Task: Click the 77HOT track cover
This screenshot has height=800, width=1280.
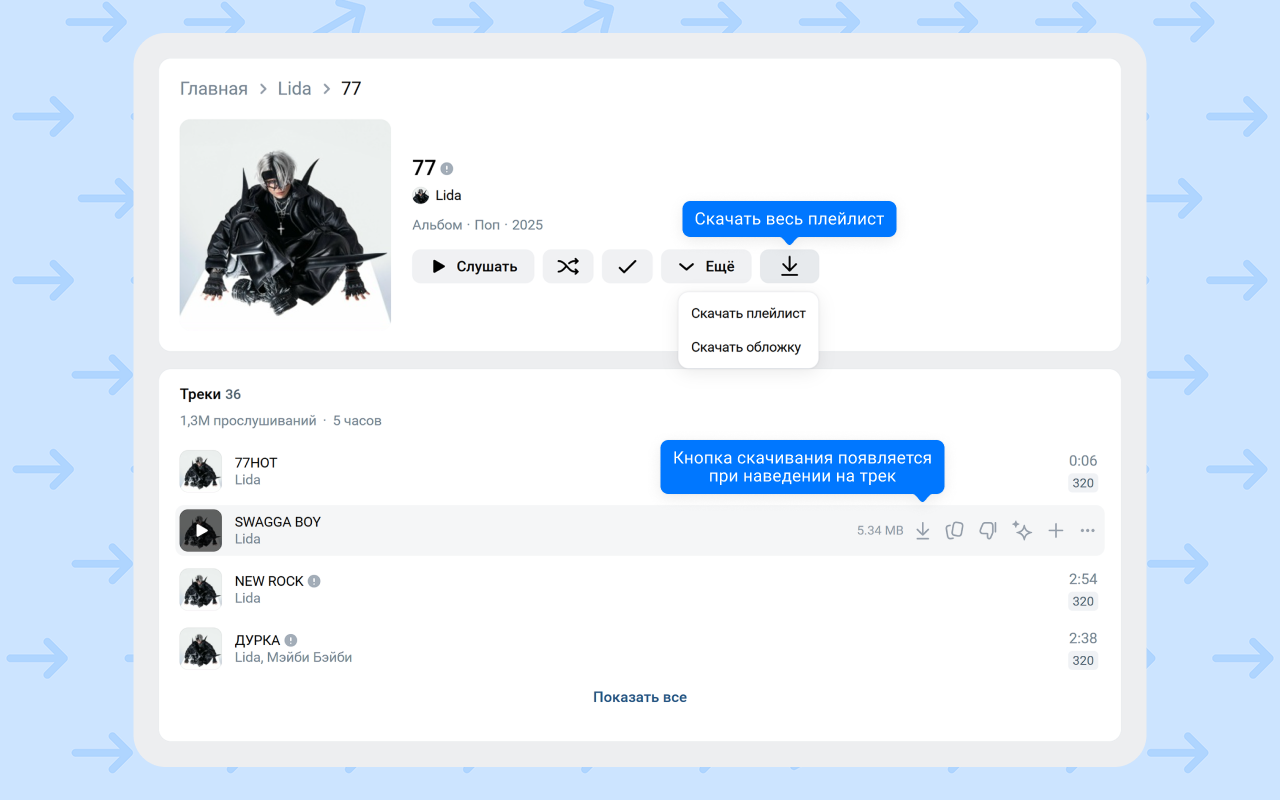Action: click(x=201, y=471)
